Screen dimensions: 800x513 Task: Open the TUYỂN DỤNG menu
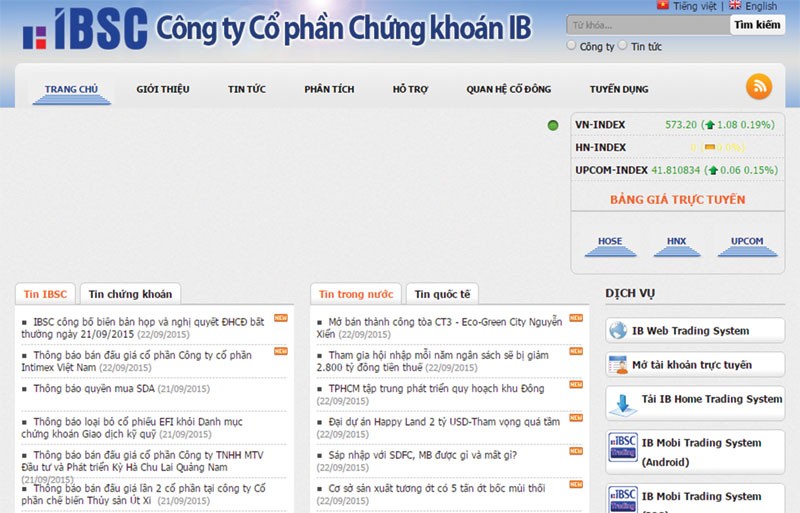coord(619,89)
